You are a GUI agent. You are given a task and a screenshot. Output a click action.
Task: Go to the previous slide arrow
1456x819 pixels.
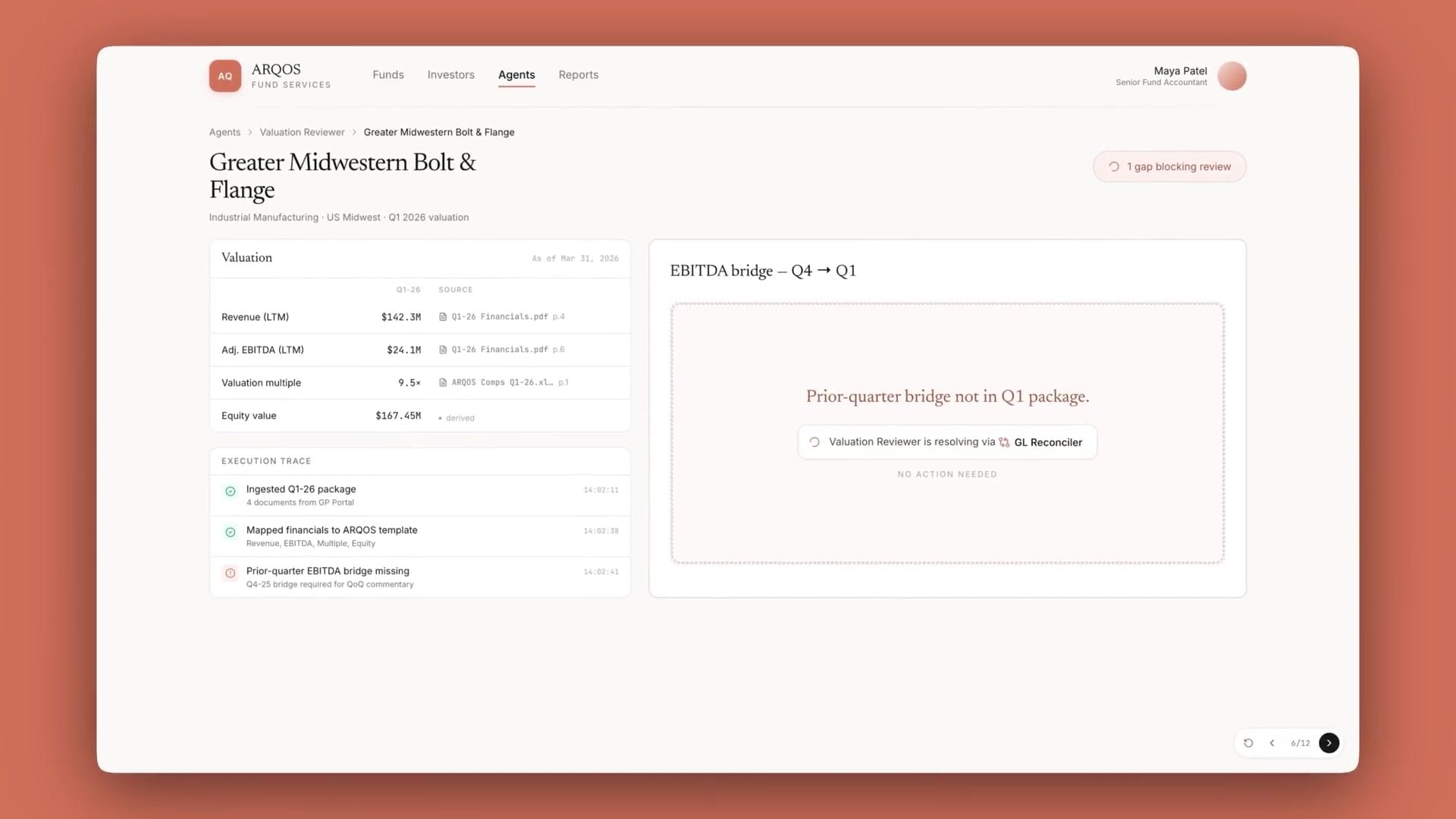(x=1272, y=743)
